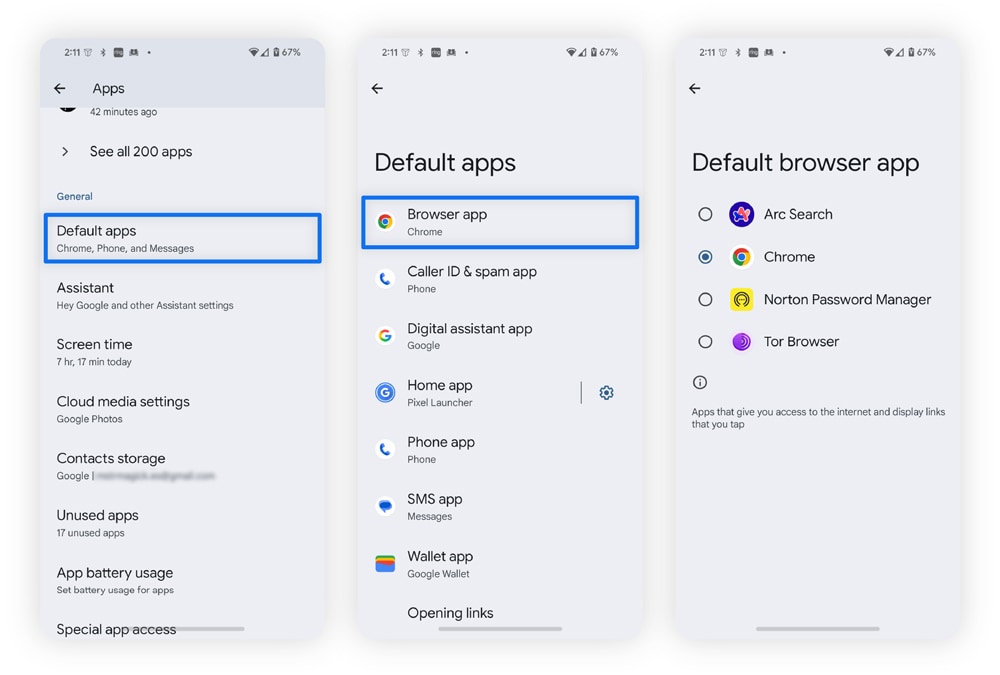Select the Chrome radio button
The width and height of the screenshot is (1000, 675).
point(705,257)
